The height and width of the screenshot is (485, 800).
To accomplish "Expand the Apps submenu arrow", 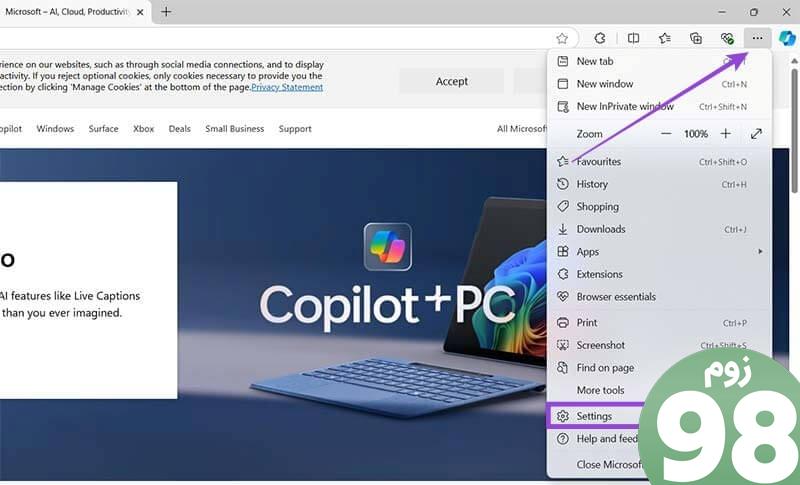I will [x=760, y=251].
